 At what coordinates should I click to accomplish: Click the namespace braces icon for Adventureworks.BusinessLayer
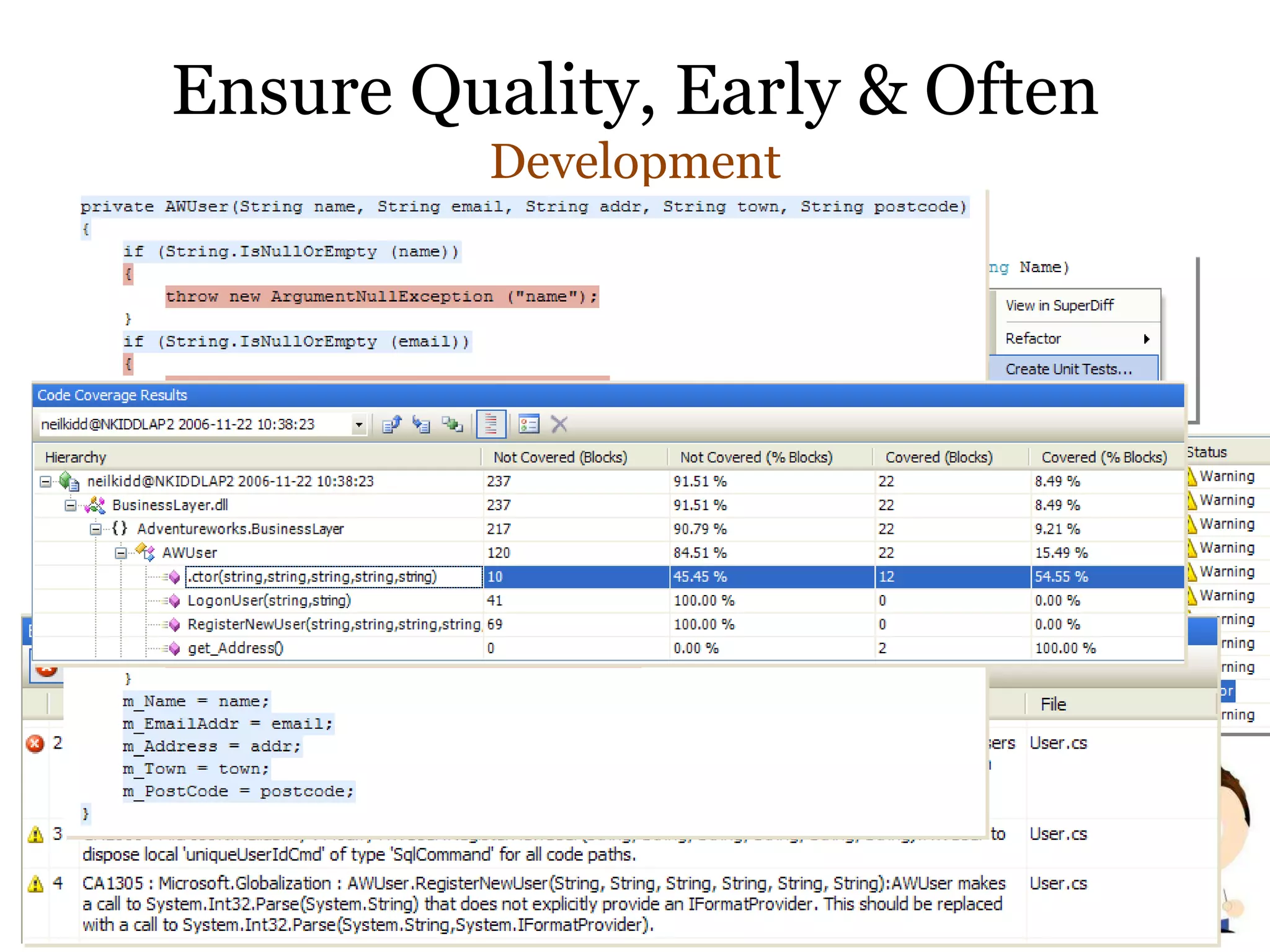[x=120, y=529]
